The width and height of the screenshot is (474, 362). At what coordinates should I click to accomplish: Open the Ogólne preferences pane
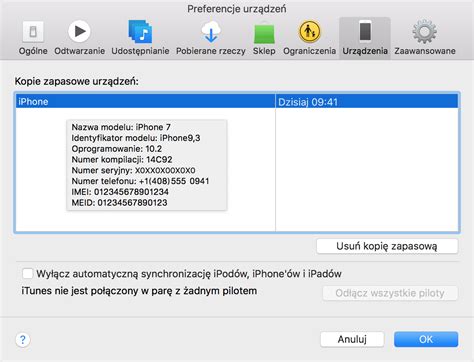(x=33, y=38)
